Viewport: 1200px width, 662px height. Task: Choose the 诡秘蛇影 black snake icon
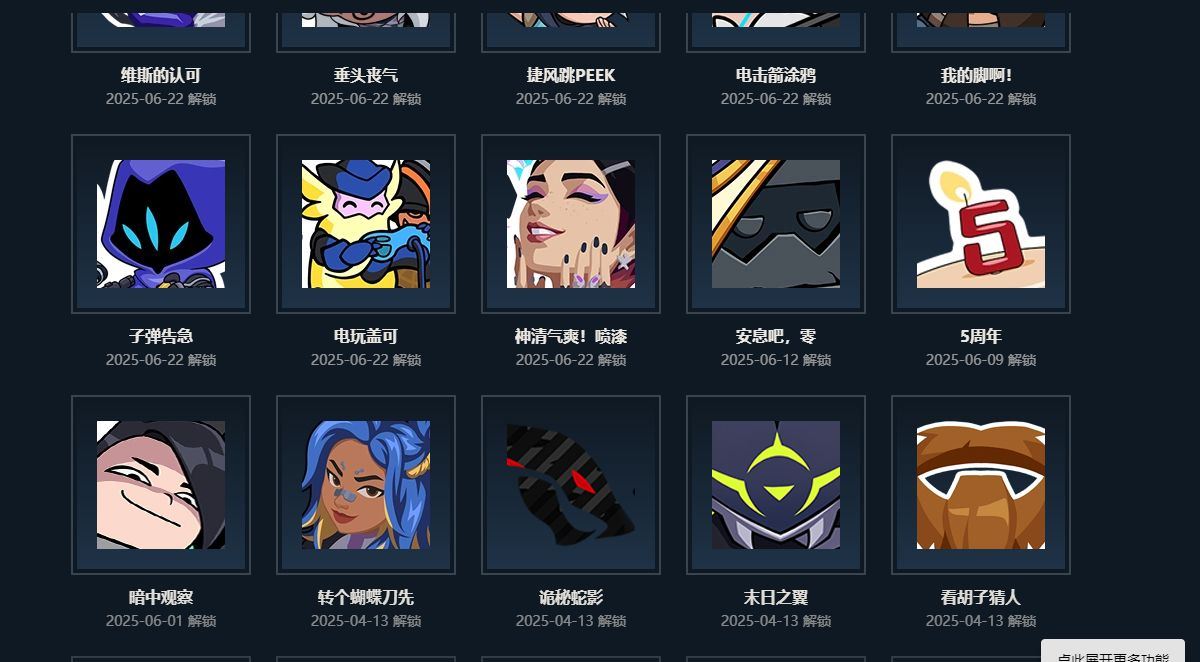tap(571, 485)
